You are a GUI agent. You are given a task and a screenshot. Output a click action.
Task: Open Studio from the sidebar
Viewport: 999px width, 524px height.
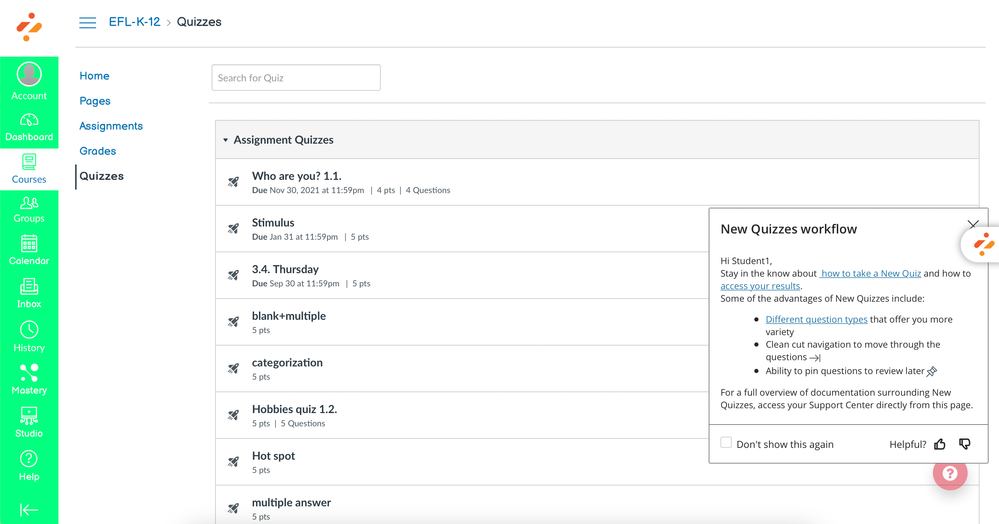click(29, 422)
